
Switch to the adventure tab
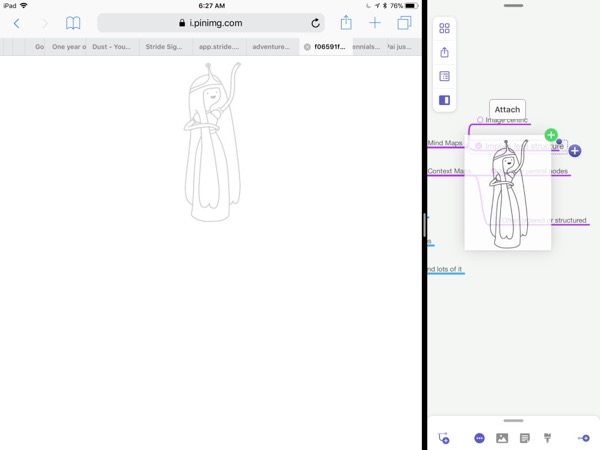(x=272, y=47)
